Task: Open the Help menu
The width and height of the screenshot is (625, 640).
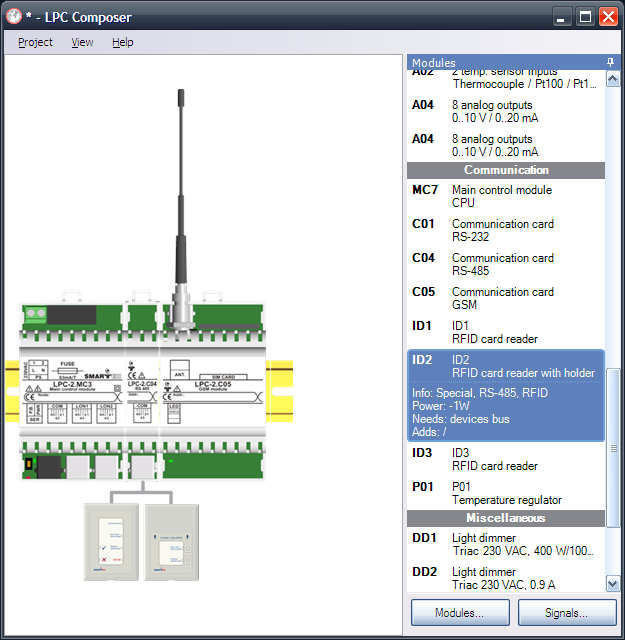Action: (x=122, y=42)
